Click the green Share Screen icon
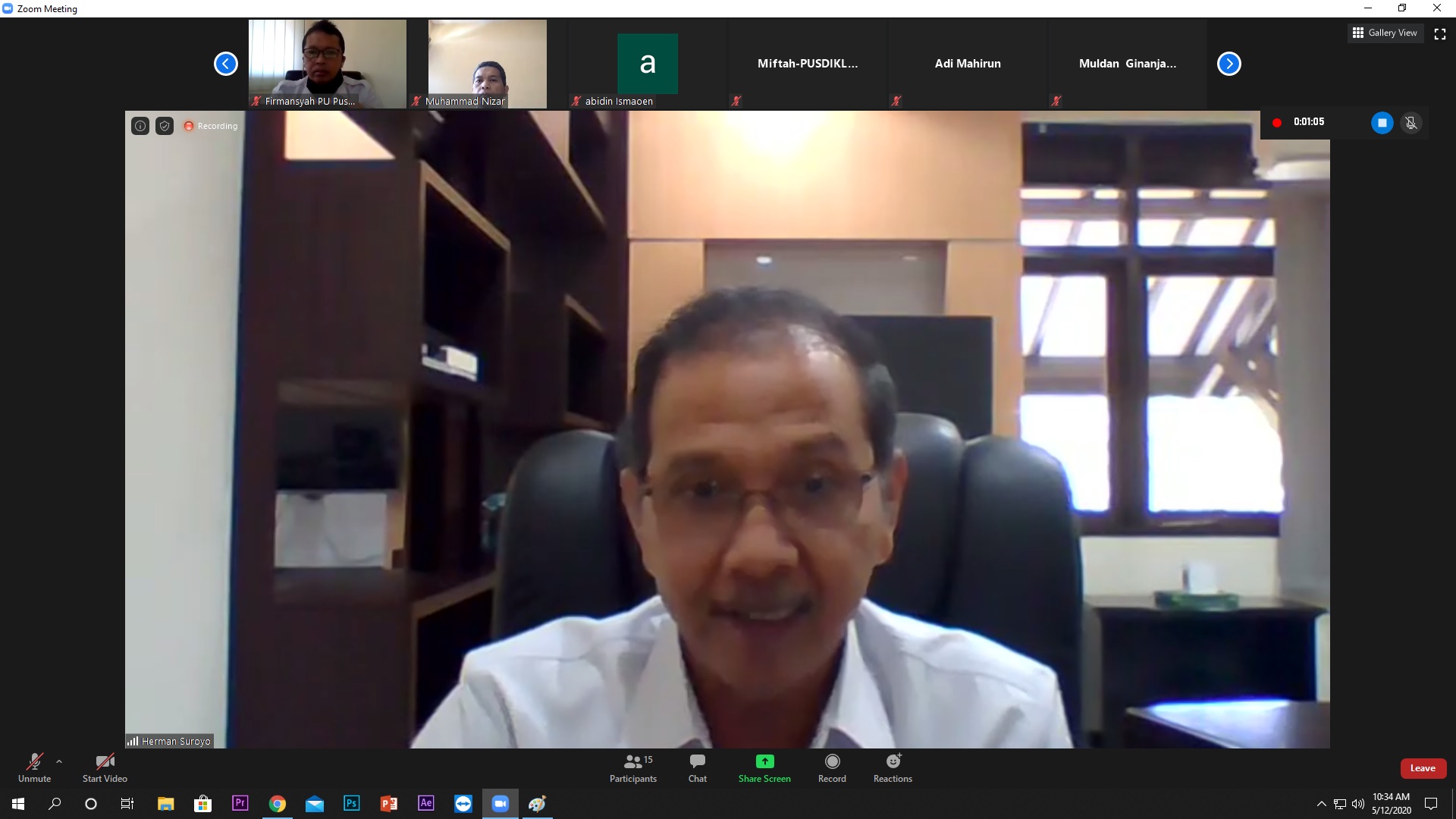1456x819 pixels. coord(764,761)
